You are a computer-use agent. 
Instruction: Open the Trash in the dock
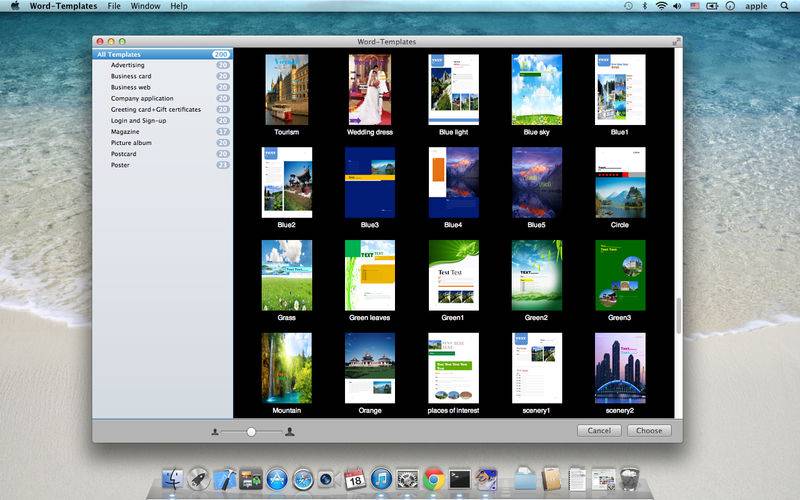[629, 479]
